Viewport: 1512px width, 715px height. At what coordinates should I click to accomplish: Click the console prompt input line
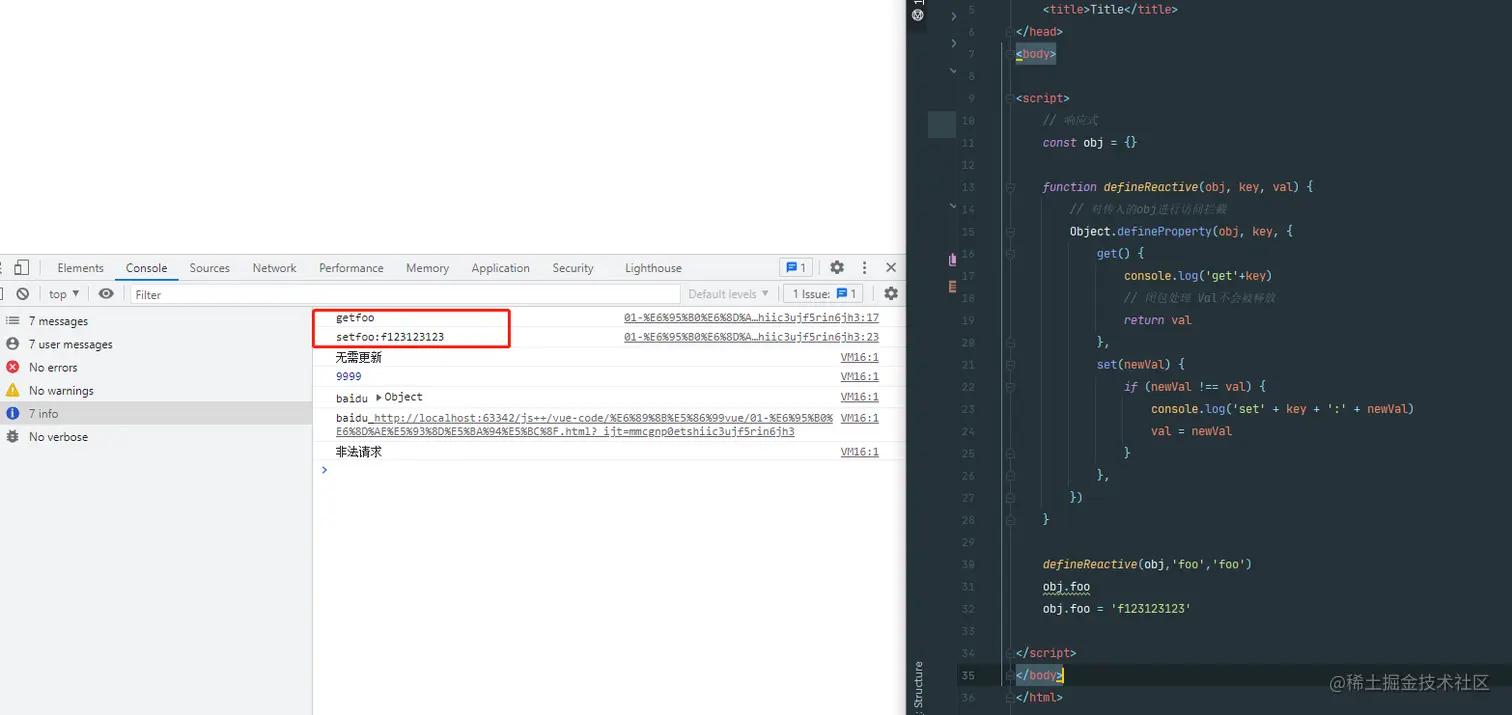(x=610, y=470)
